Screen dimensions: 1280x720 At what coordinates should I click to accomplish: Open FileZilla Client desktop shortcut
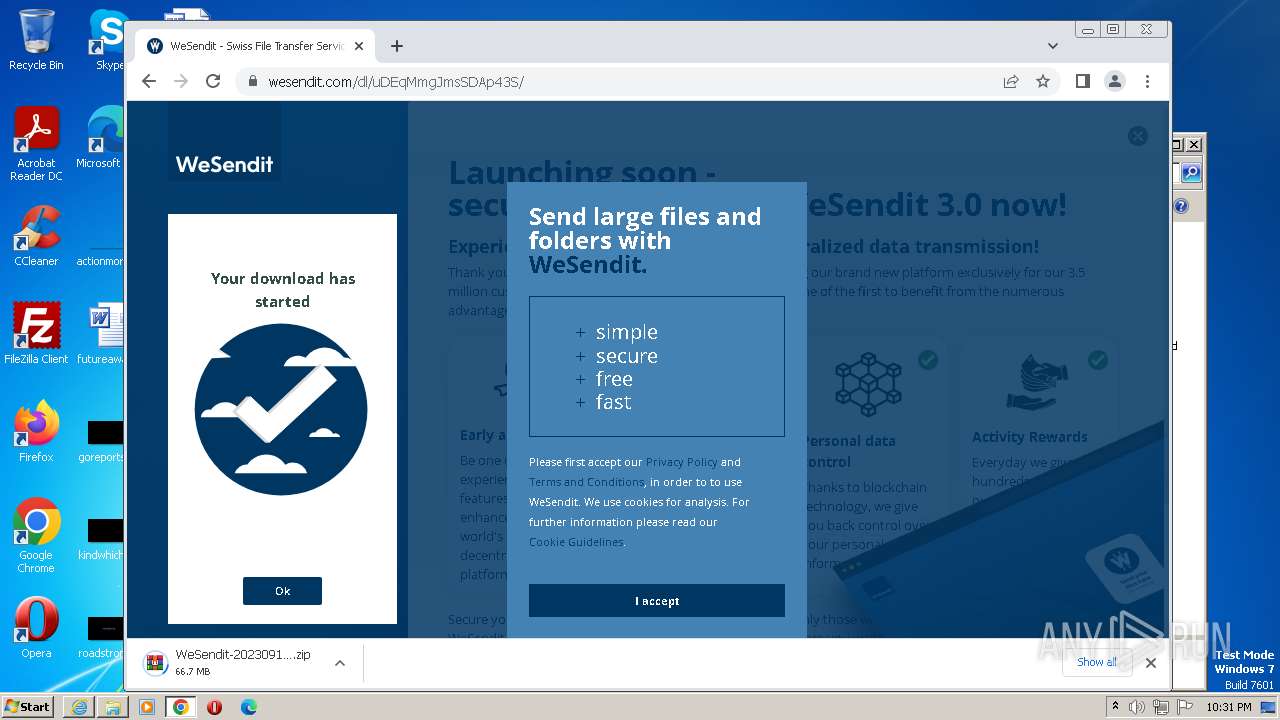[x=36, y=333]
